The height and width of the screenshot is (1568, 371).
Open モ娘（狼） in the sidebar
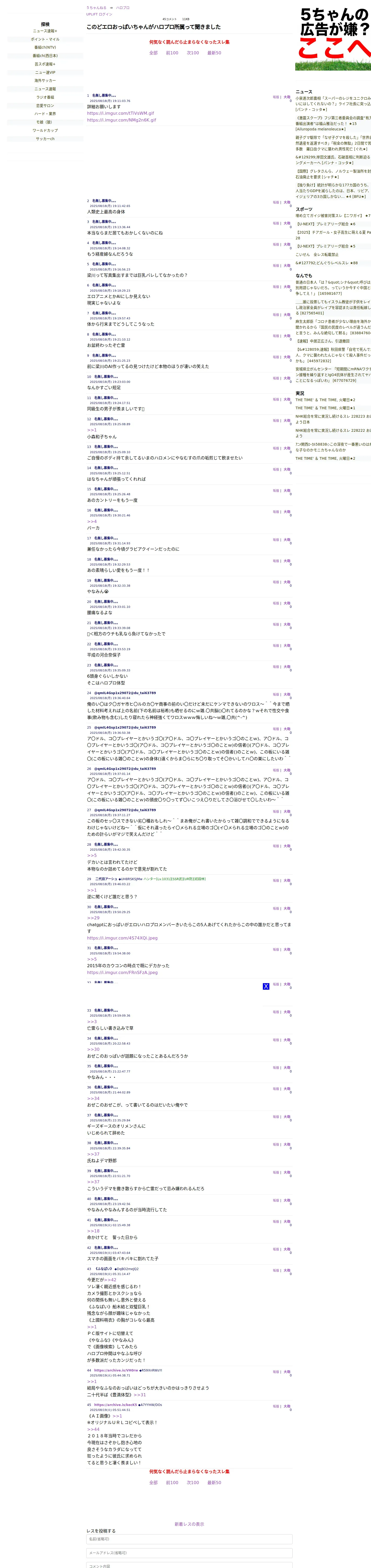[x=45, y=122]
